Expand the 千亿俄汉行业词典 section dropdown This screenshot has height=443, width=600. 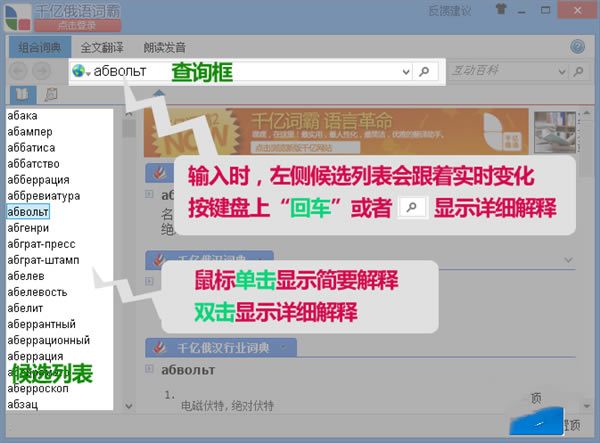(284, 347)
